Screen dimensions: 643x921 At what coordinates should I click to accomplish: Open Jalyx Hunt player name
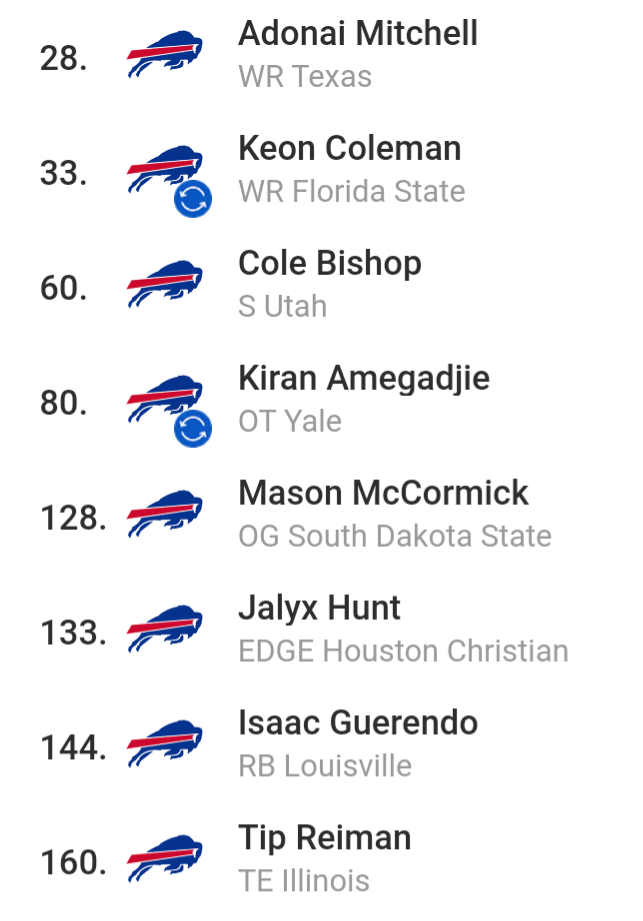(319, 608)
